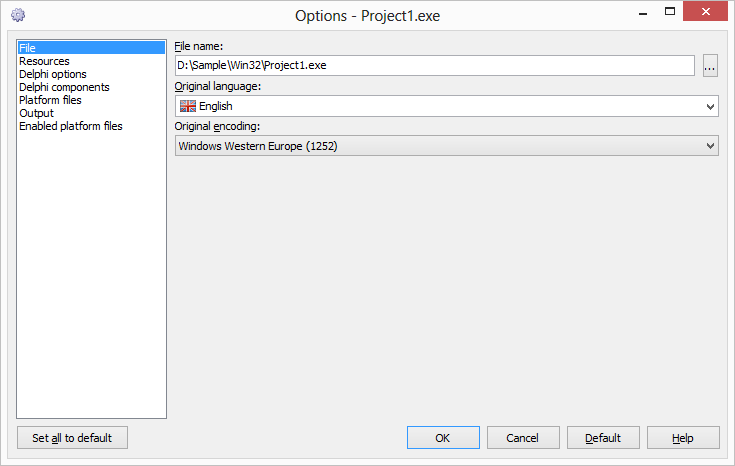Select Delphi components in the list
Viewport: 735px width, 466px height.
click(x=64, y=87)
